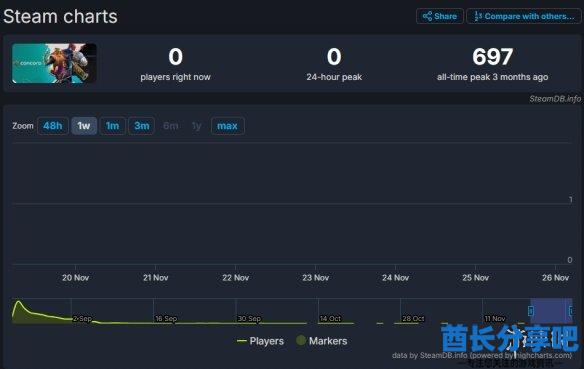Click the Share button
This screenshot has height=369, width=584.
(439, 16)
